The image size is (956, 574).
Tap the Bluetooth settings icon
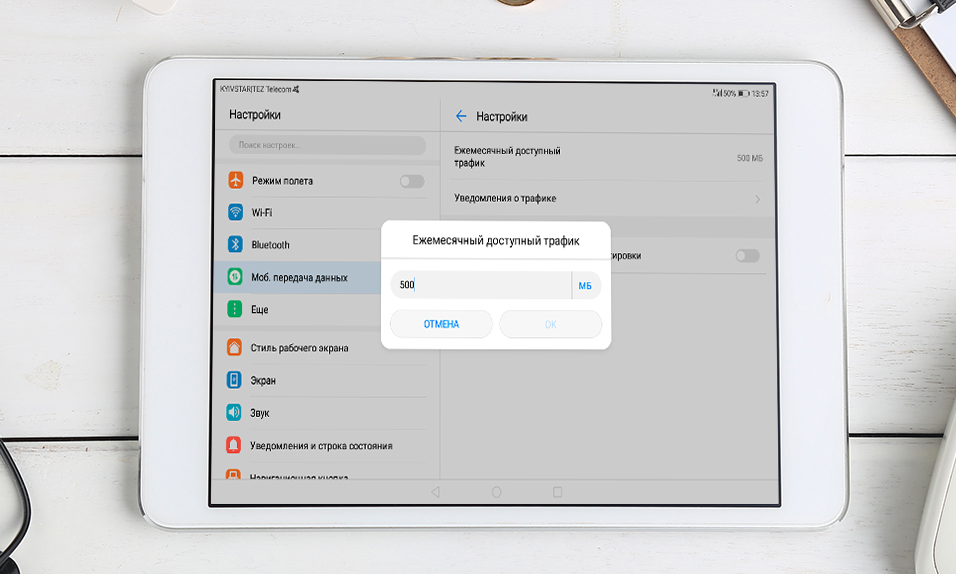235,244
